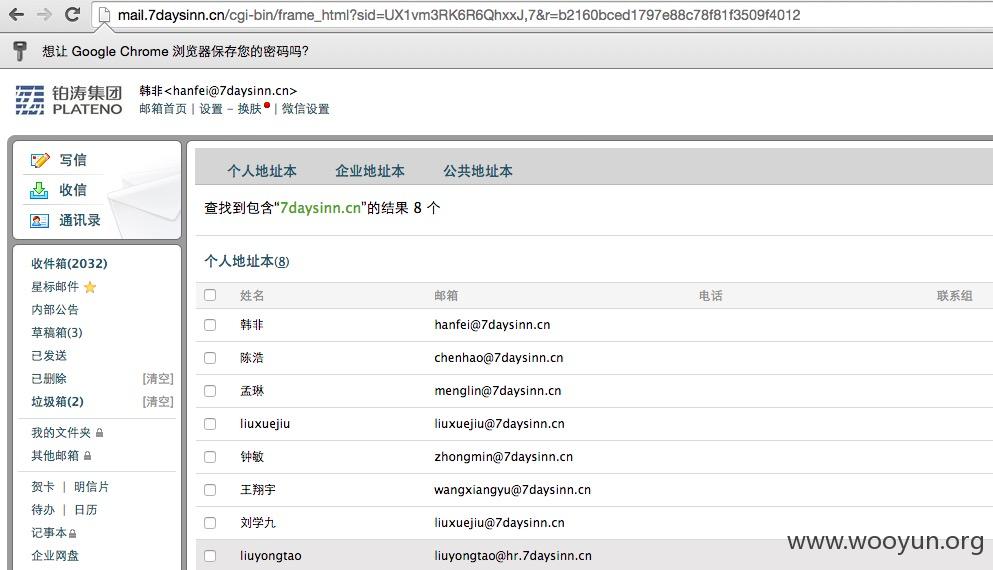The height and width of the screenshot is (570, 993).
Task: Open 收信 to receive mail
Action: (73, 190)
